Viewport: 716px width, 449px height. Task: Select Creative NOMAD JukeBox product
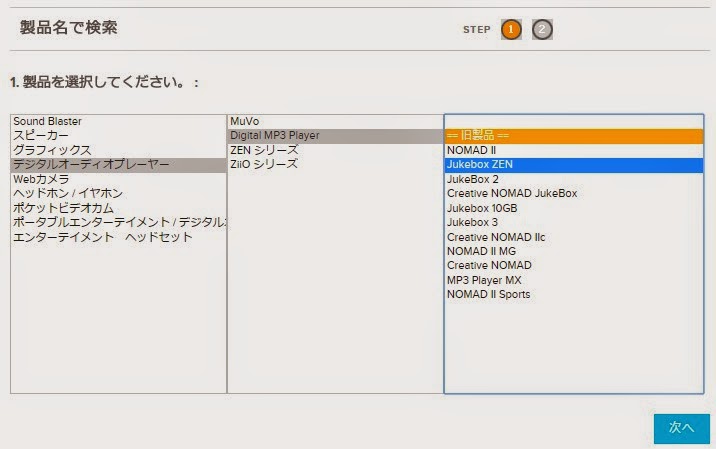coord(574,194)
